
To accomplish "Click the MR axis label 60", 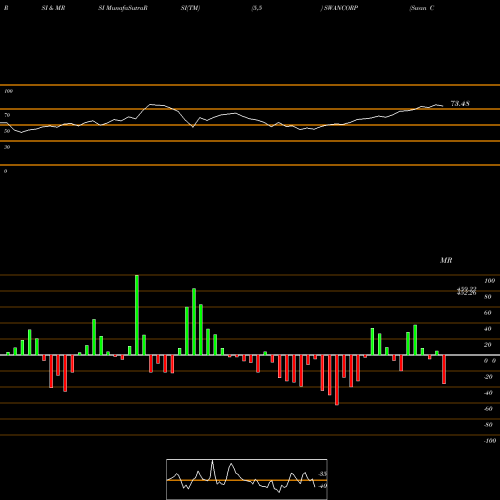I will (x=488, y=313).
